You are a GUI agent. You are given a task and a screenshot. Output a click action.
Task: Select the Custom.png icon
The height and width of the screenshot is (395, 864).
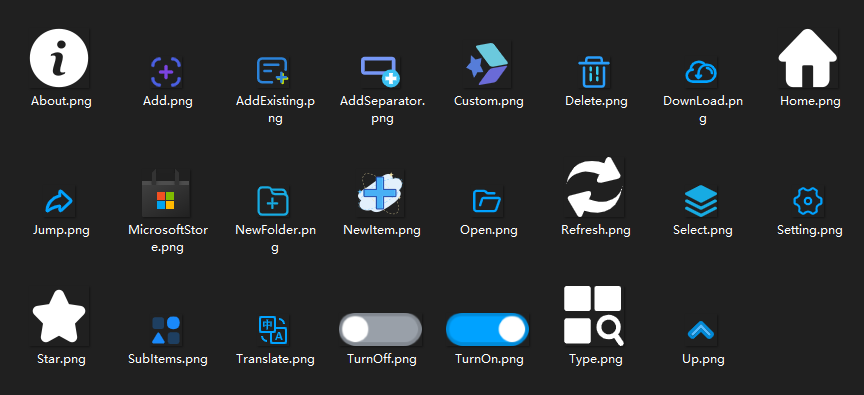(x=487, y=64)
